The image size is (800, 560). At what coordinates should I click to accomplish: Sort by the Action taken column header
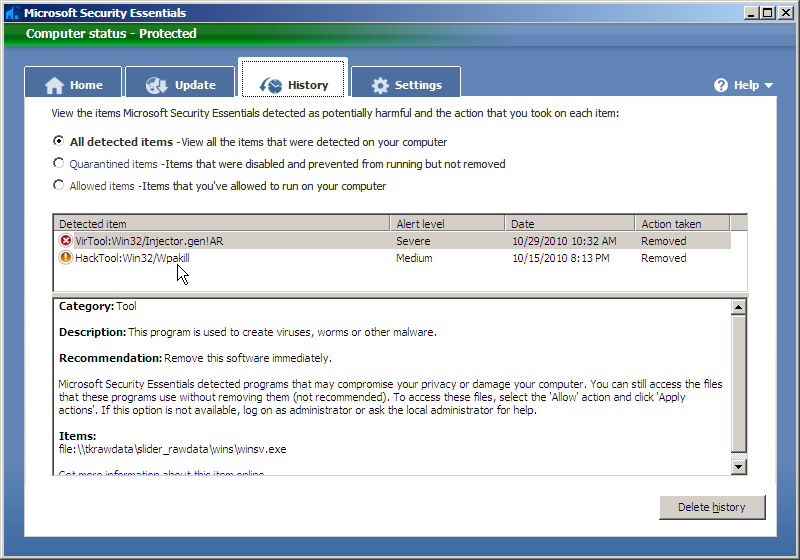click(683, 223)
